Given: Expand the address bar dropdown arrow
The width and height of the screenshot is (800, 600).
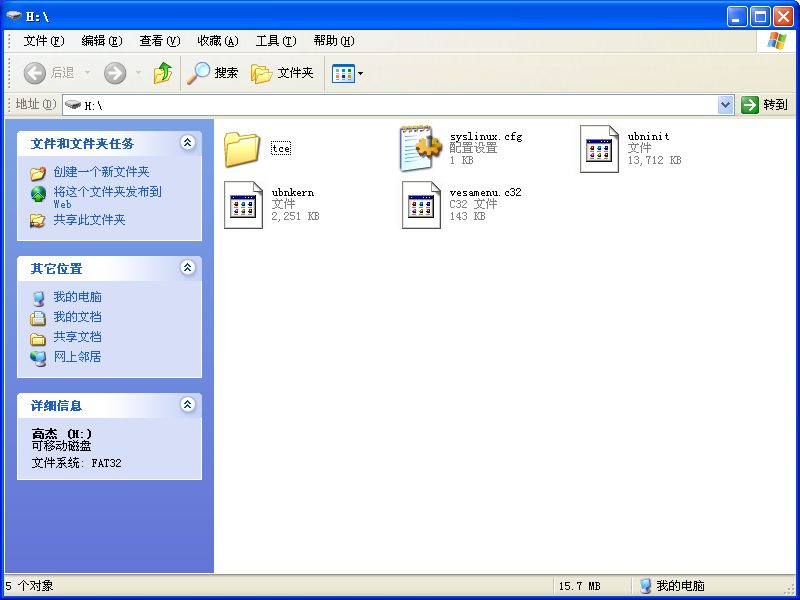Looking at the screenshot, I should (726, 105).
